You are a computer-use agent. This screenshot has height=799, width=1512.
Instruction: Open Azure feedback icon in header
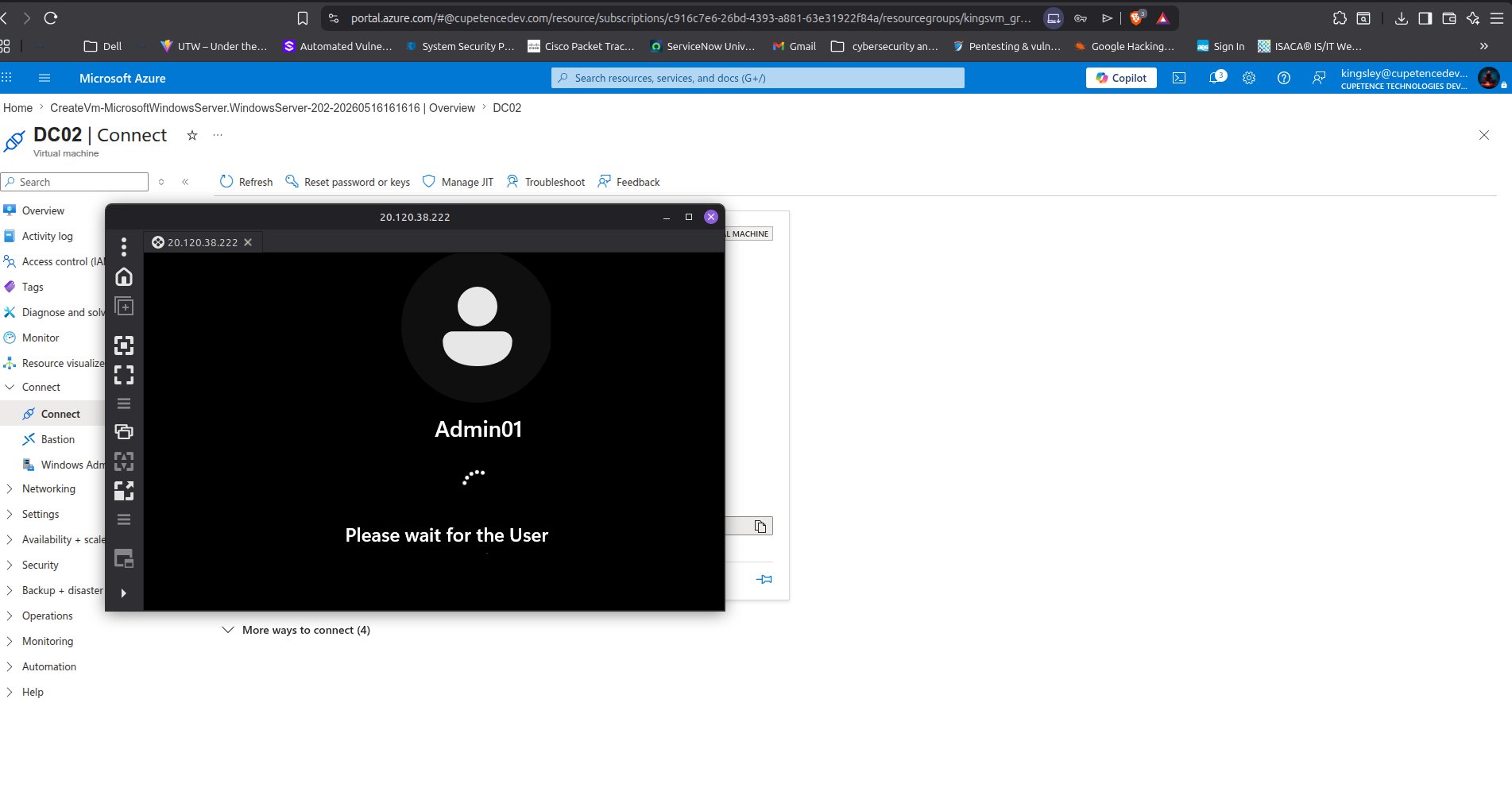1319,78
